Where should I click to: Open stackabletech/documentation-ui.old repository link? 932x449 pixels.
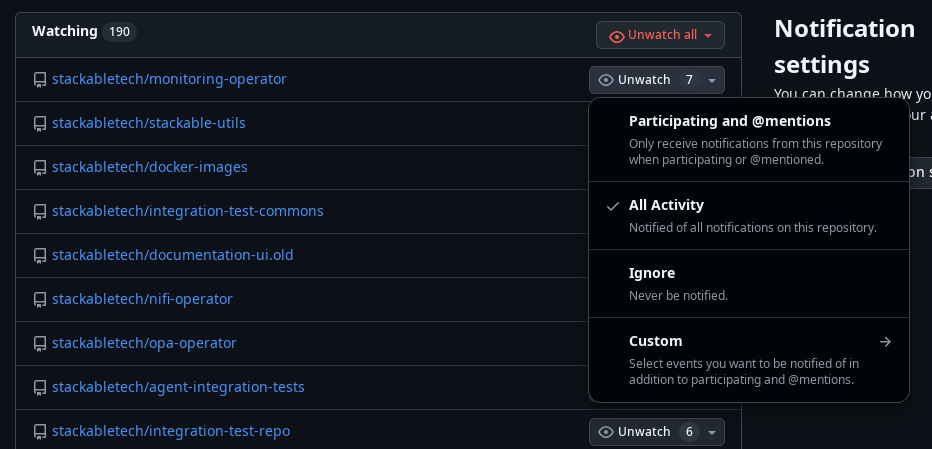point(173,255)
